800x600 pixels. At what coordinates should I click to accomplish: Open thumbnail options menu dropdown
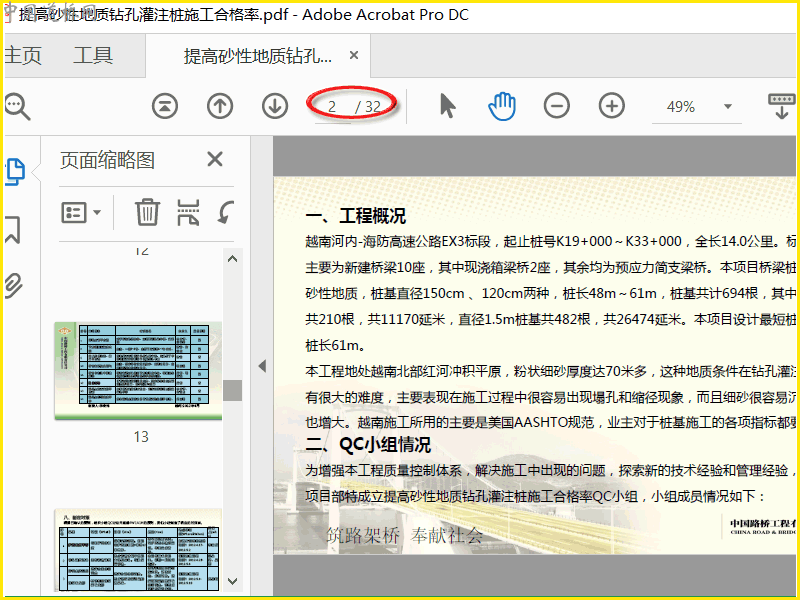pos(81,212)
